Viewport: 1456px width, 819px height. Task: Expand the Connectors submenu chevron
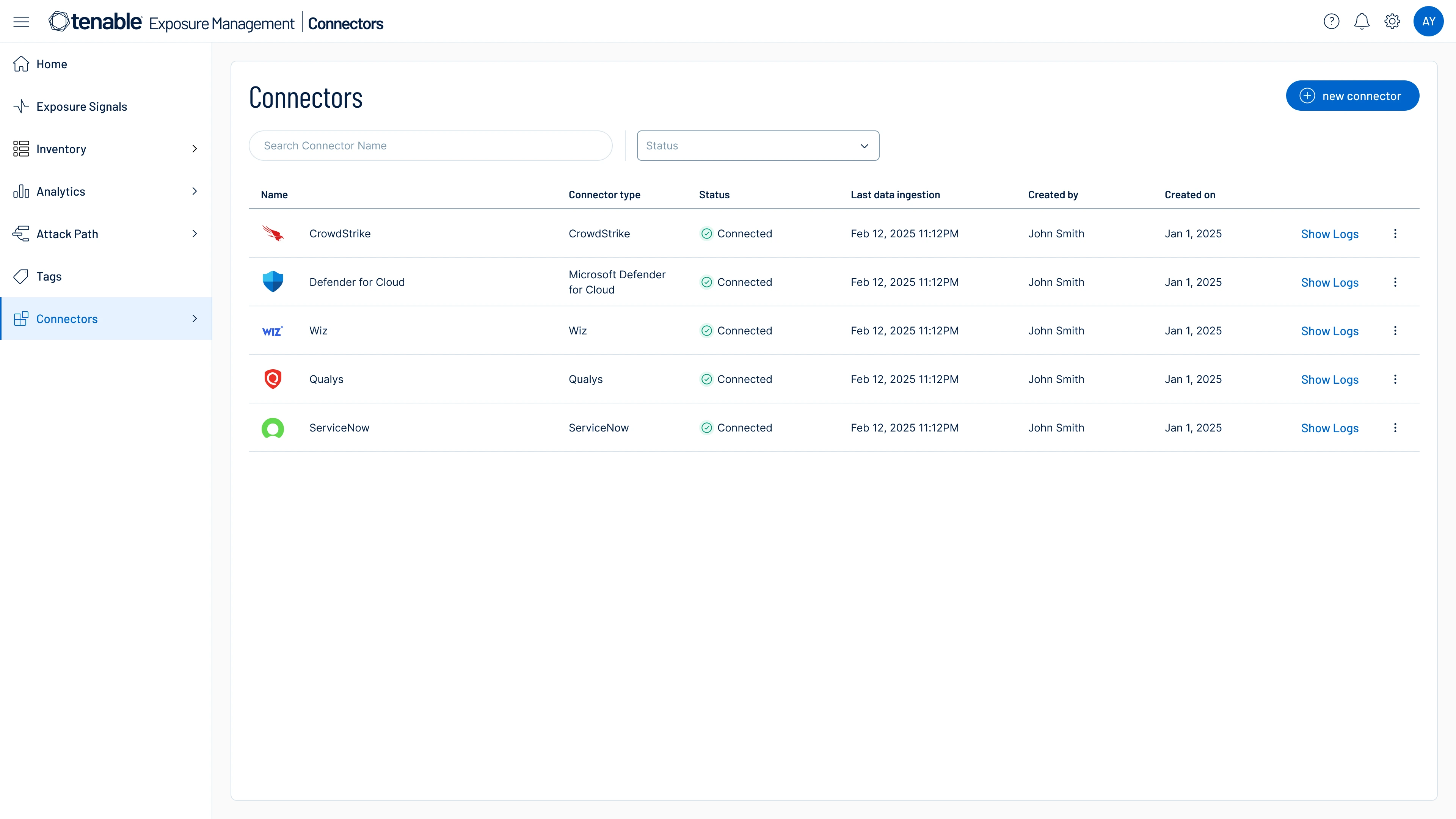[195, 318]
